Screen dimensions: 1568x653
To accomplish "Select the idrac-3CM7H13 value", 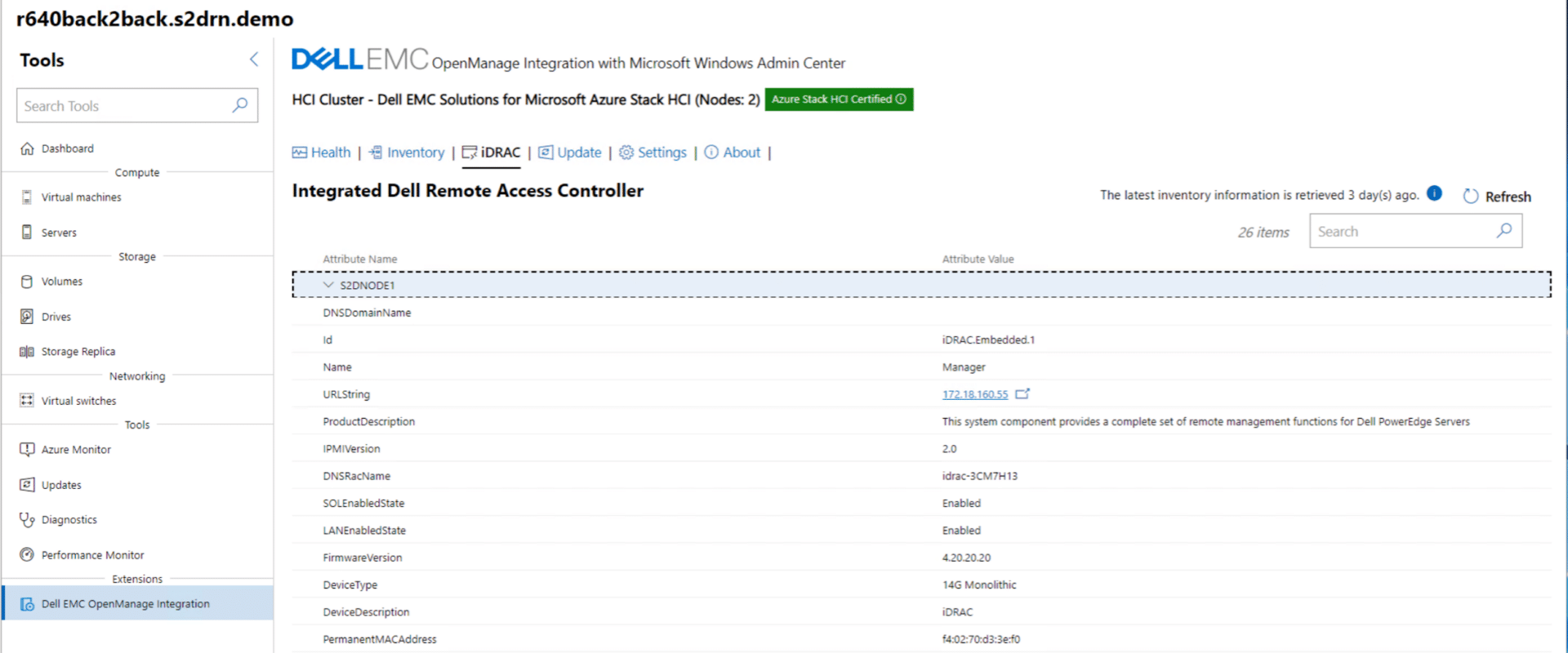I will [x=980, y=476].
